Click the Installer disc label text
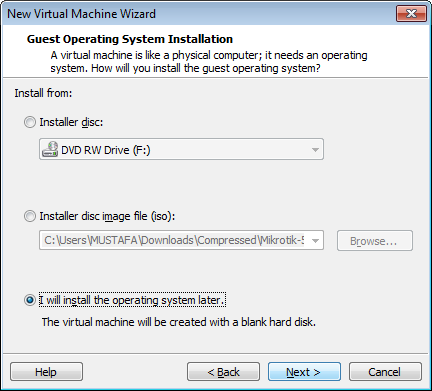The width and height of the screenshot is (432, 391). (x=71, y=122)
